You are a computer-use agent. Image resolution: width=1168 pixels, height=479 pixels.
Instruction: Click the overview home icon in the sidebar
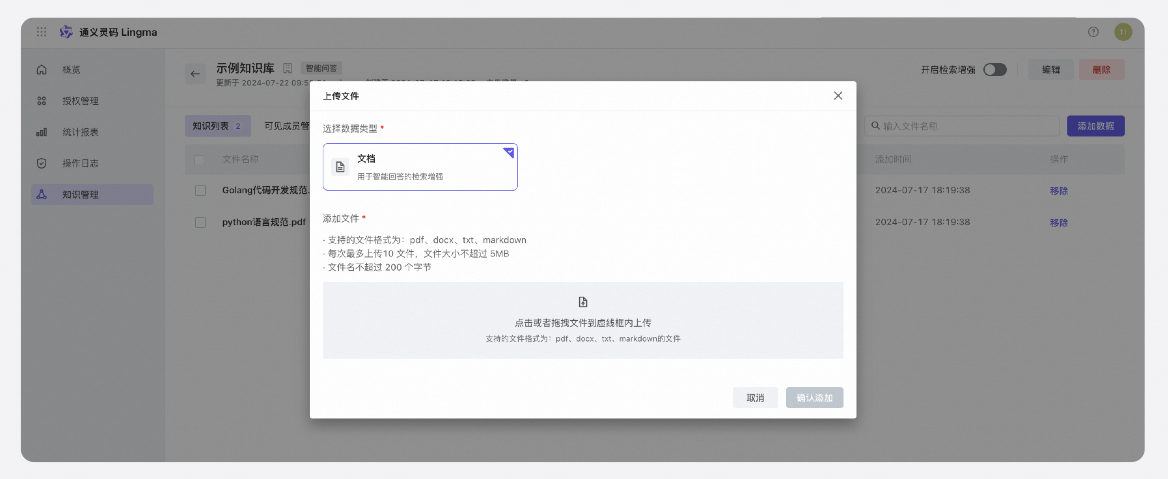tap(42, 69)
